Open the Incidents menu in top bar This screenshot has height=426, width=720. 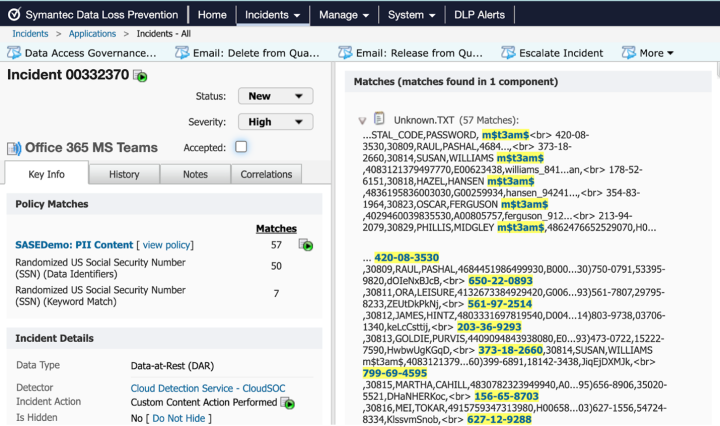click(273, 15)
